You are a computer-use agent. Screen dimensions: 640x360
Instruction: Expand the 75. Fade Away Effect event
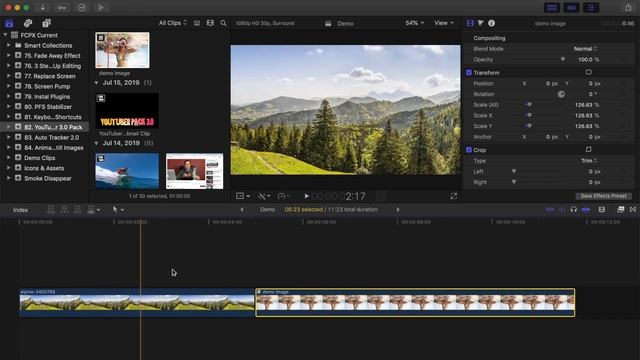9,55
